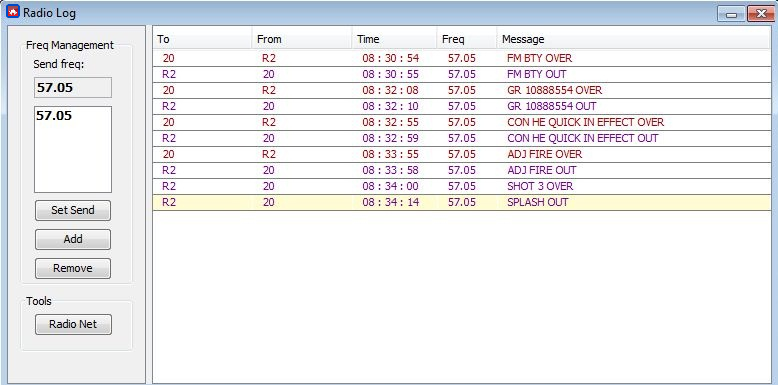Click time cell 08 : 33 : 58

390,170
